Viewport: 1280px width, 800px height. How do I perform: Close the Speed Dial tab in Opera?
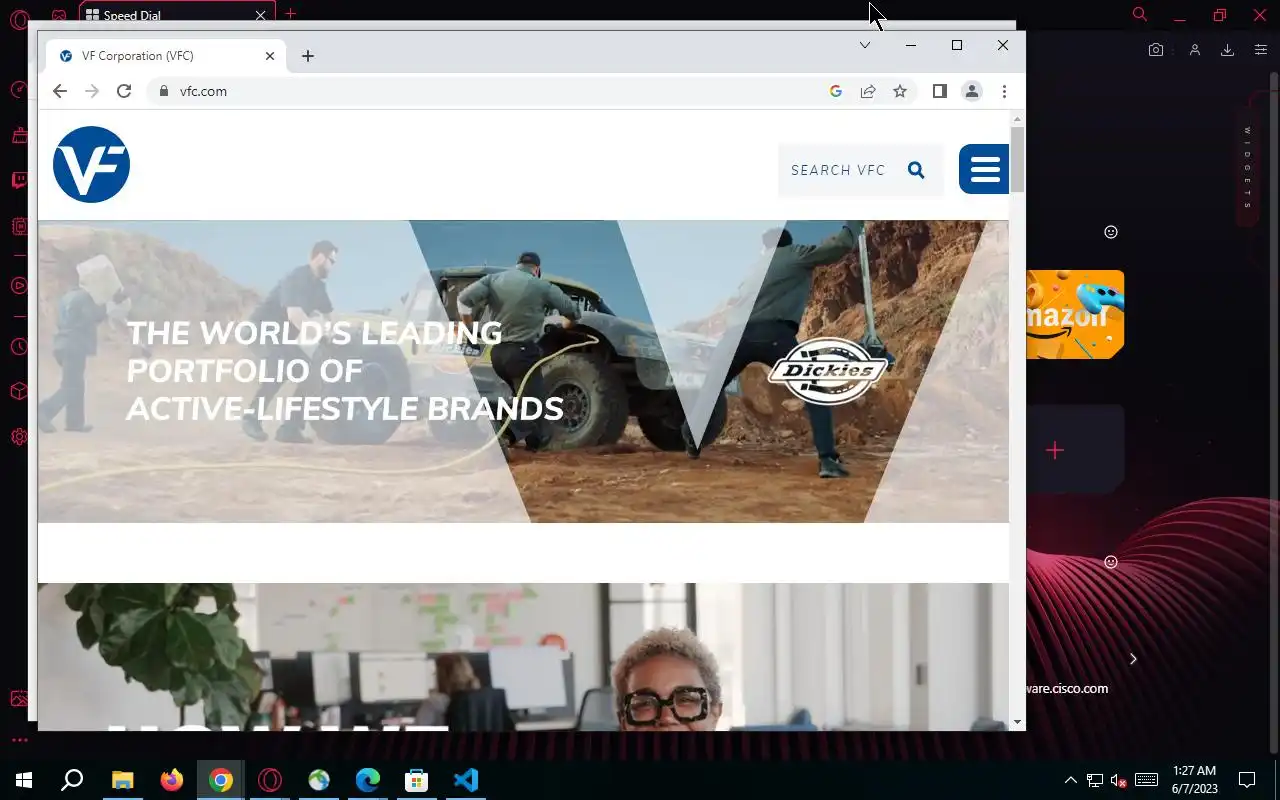[x=261, y=15]
